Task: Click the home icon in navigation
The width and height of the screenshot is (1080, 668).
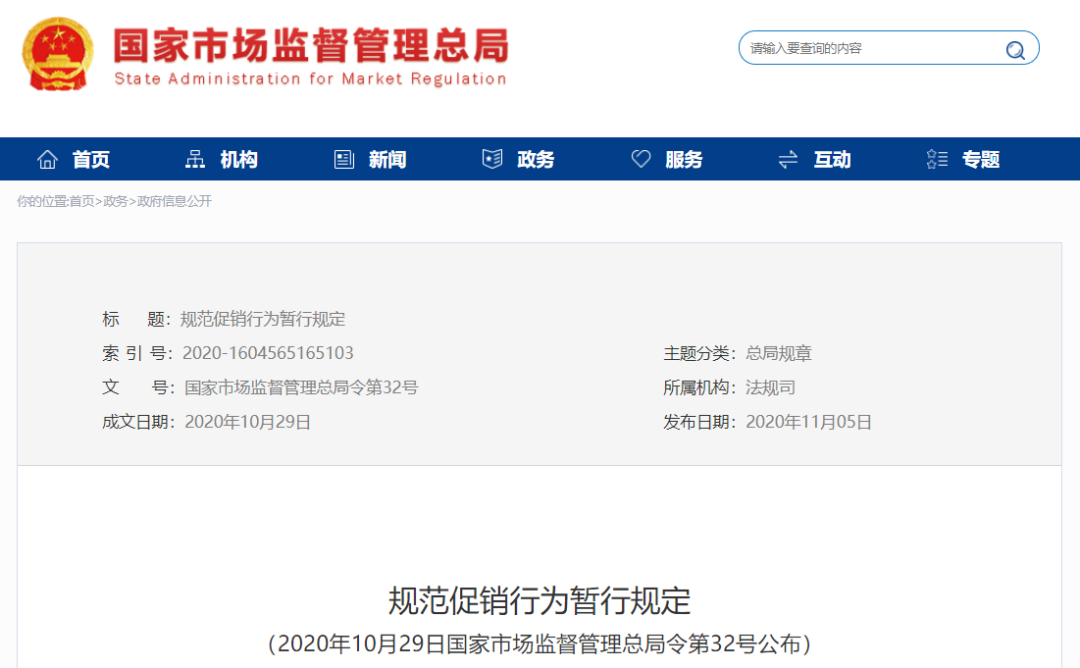Action: (x=47, y=159)
